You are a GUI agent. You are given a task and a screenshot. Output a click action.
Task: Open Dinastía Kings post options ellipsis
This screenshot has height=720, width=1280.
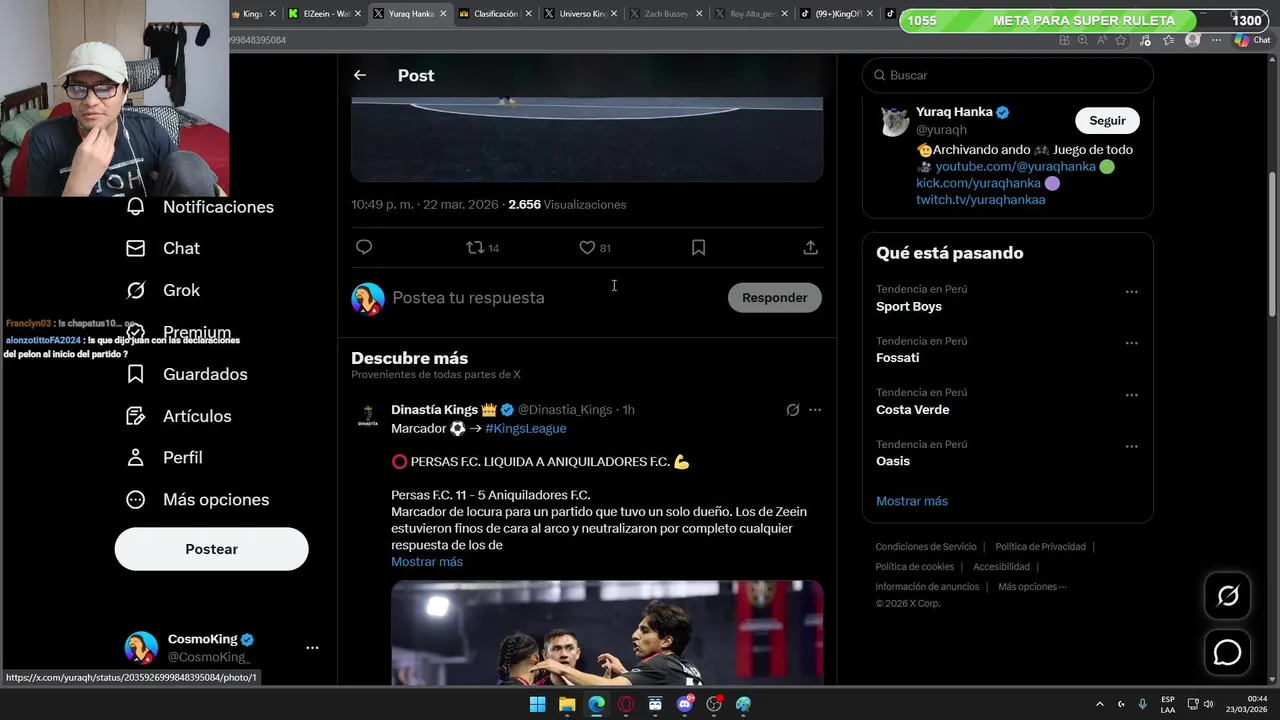click(815, 410)
